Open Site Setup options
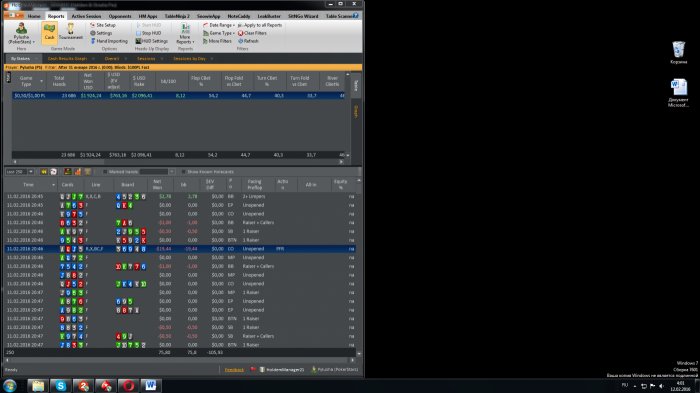 103,25
